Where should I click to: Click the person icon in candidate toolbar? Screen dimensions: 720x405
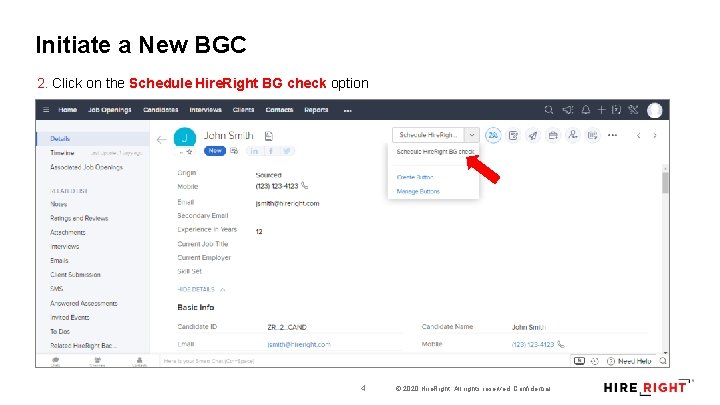coord(573,135)
